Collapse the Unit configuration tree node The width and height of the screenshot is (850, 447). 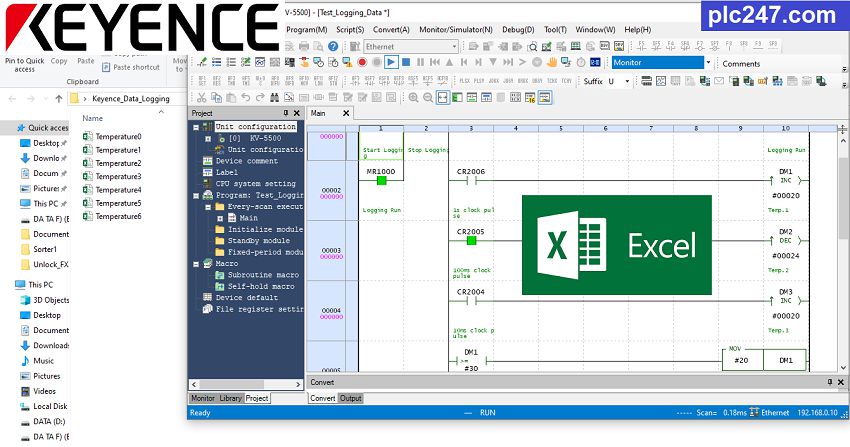pos(196,127)
